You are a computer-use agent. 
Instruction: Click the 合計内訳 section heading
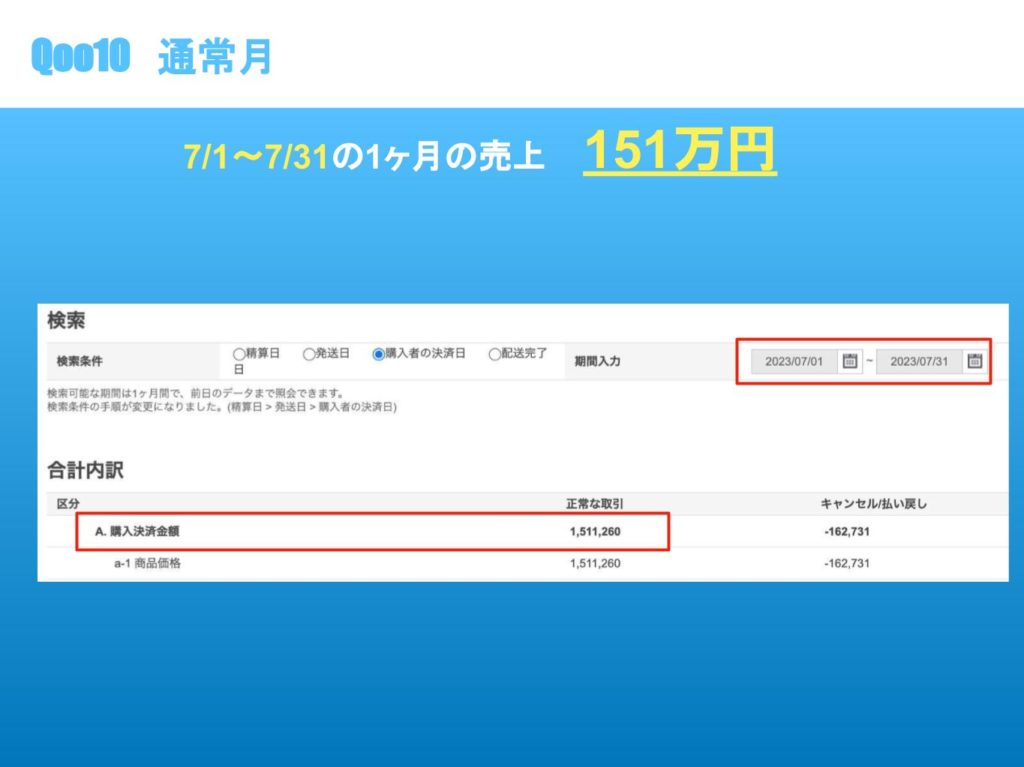[x=85, y=469]
